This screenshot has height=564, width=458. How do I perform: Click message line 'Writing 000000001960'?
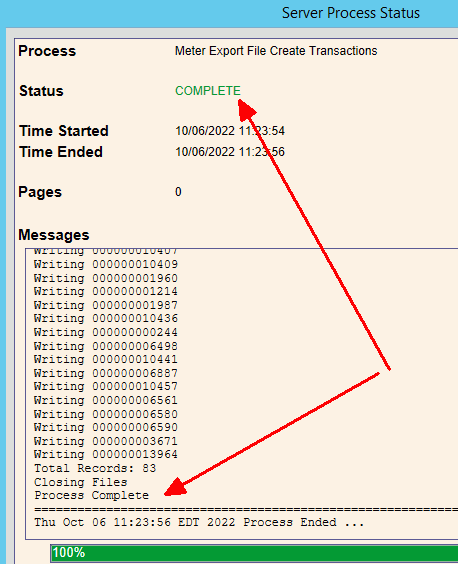(x=106, y=278)
